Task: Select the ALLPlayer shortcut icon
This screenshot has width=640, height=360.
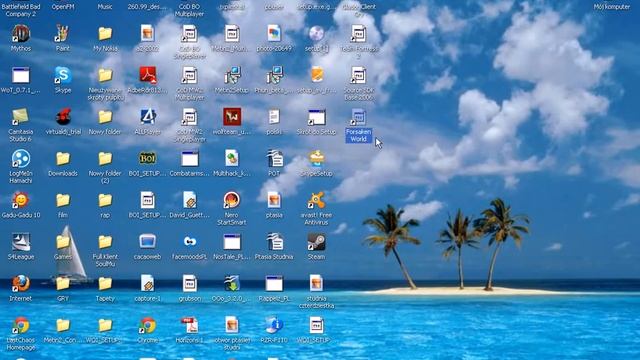Action: [147, 117]
